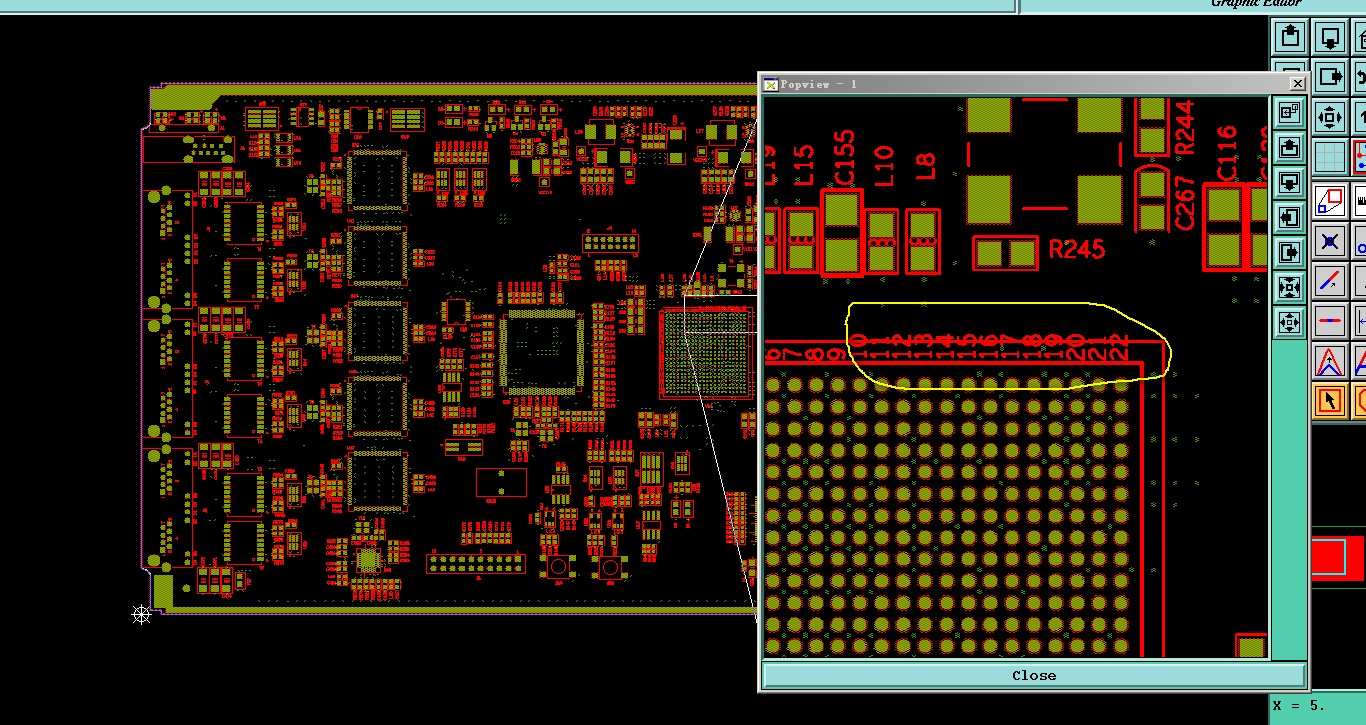
Task: Click Popview four-arrow pan icon
Action: pos(1290,322)
